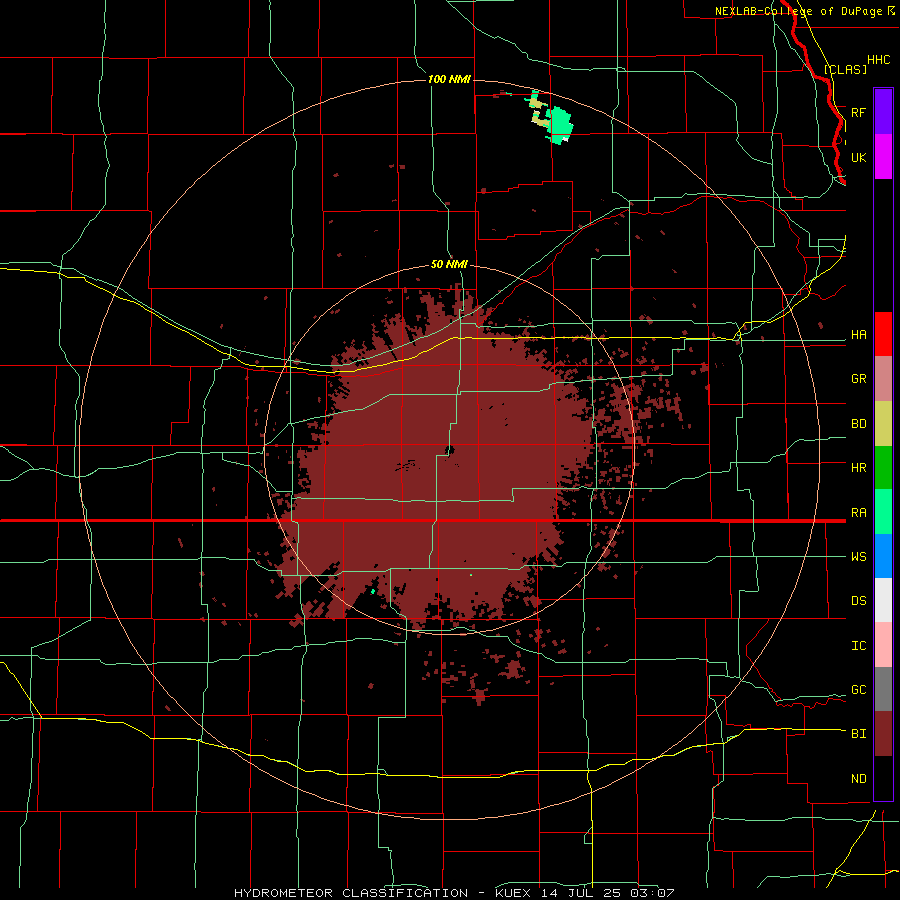Click the BI legend label
The image size is (900, 900).
click(x=859, y=734)
